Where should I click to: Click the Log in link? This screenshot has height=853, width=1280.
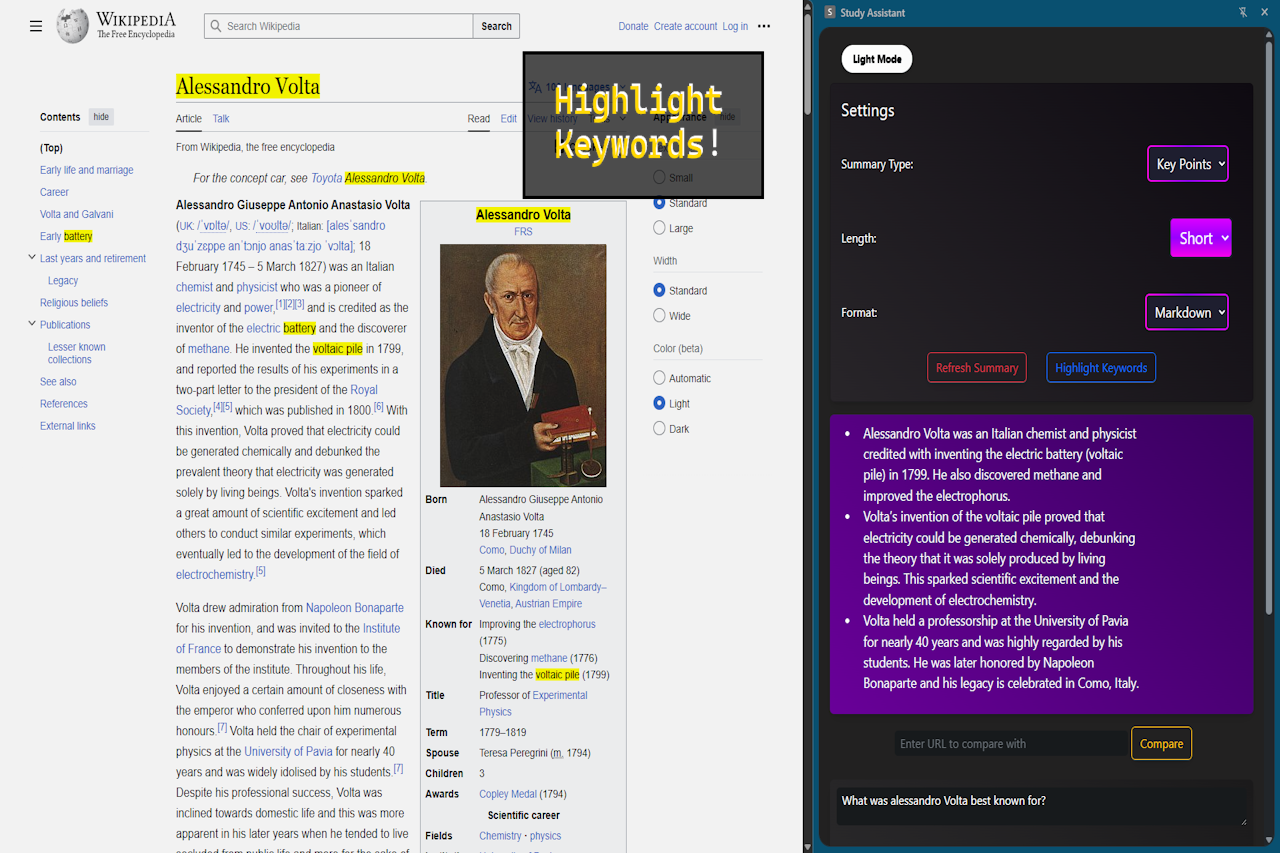click(x=735, y=26)
